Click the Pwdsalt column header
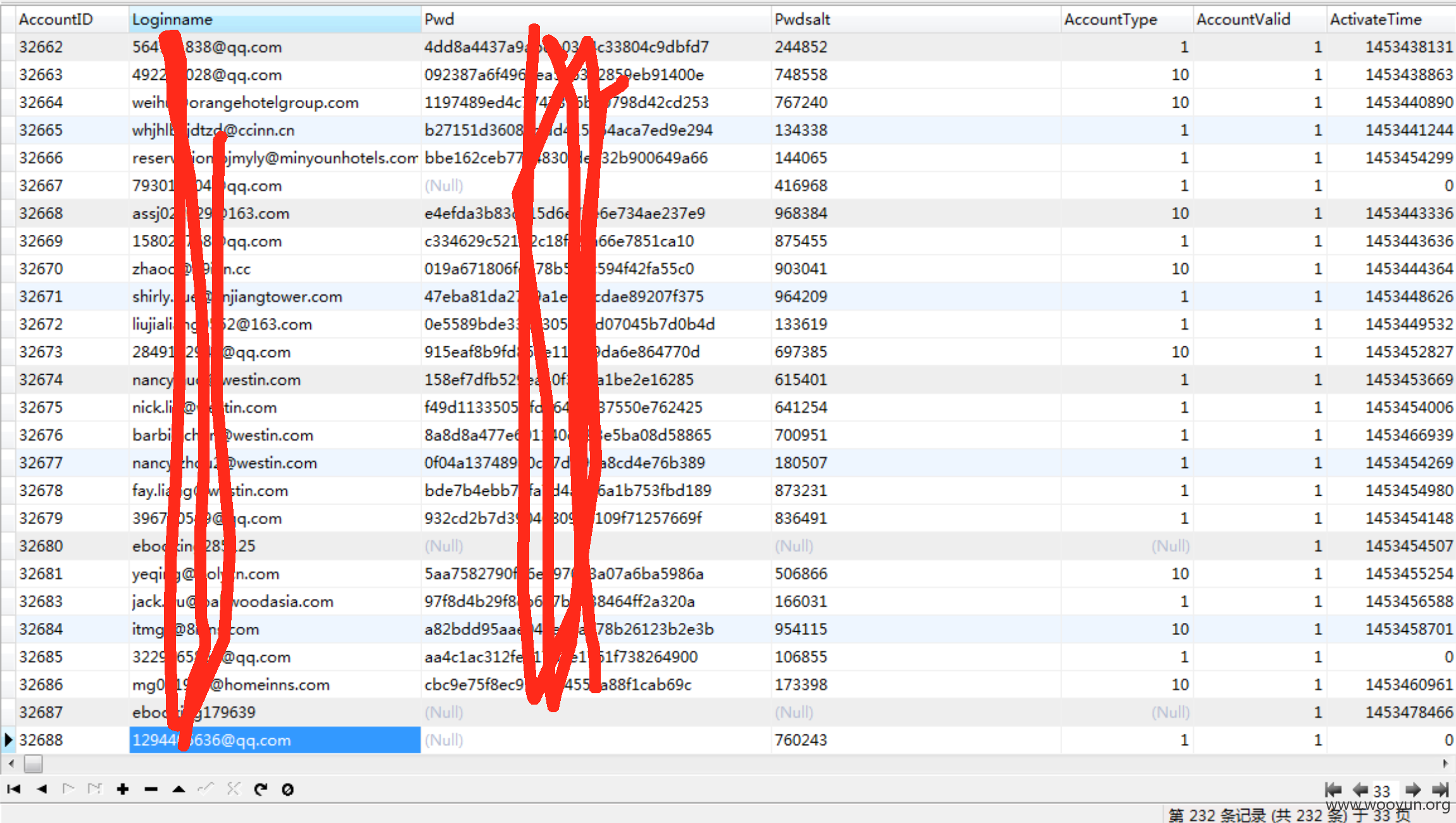This screenshot has height=823, width=1456. tap(915, 20)
